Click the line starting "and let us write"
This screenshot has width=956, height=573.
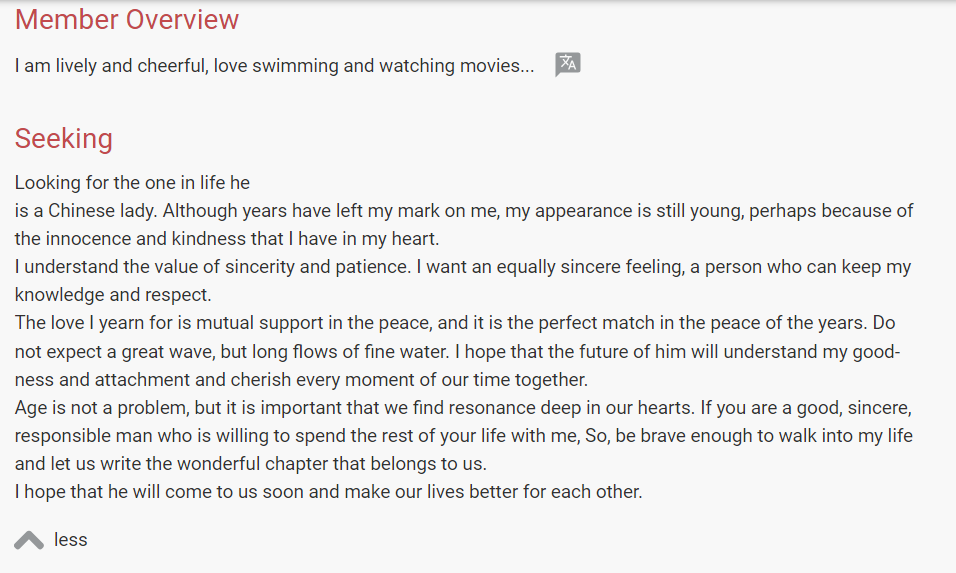(x=250, y=464)
